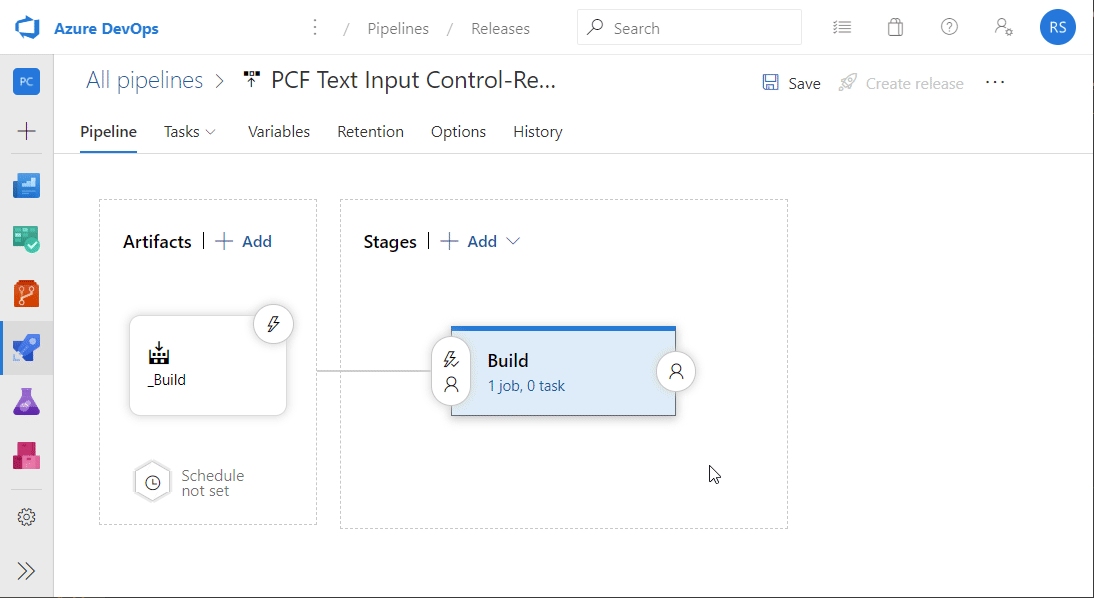The width and height of the screenshot is (1094, 598).
Task: Switch to the Variables tab
Action: point(279,132)
